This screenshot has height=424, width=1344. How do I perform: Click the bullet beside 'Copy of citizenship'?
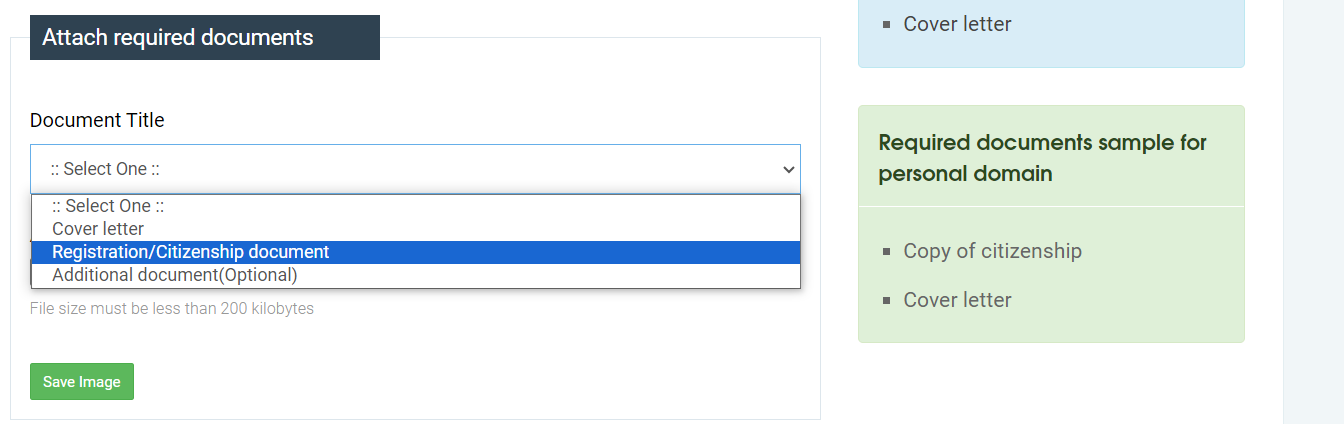pos(887,252)
